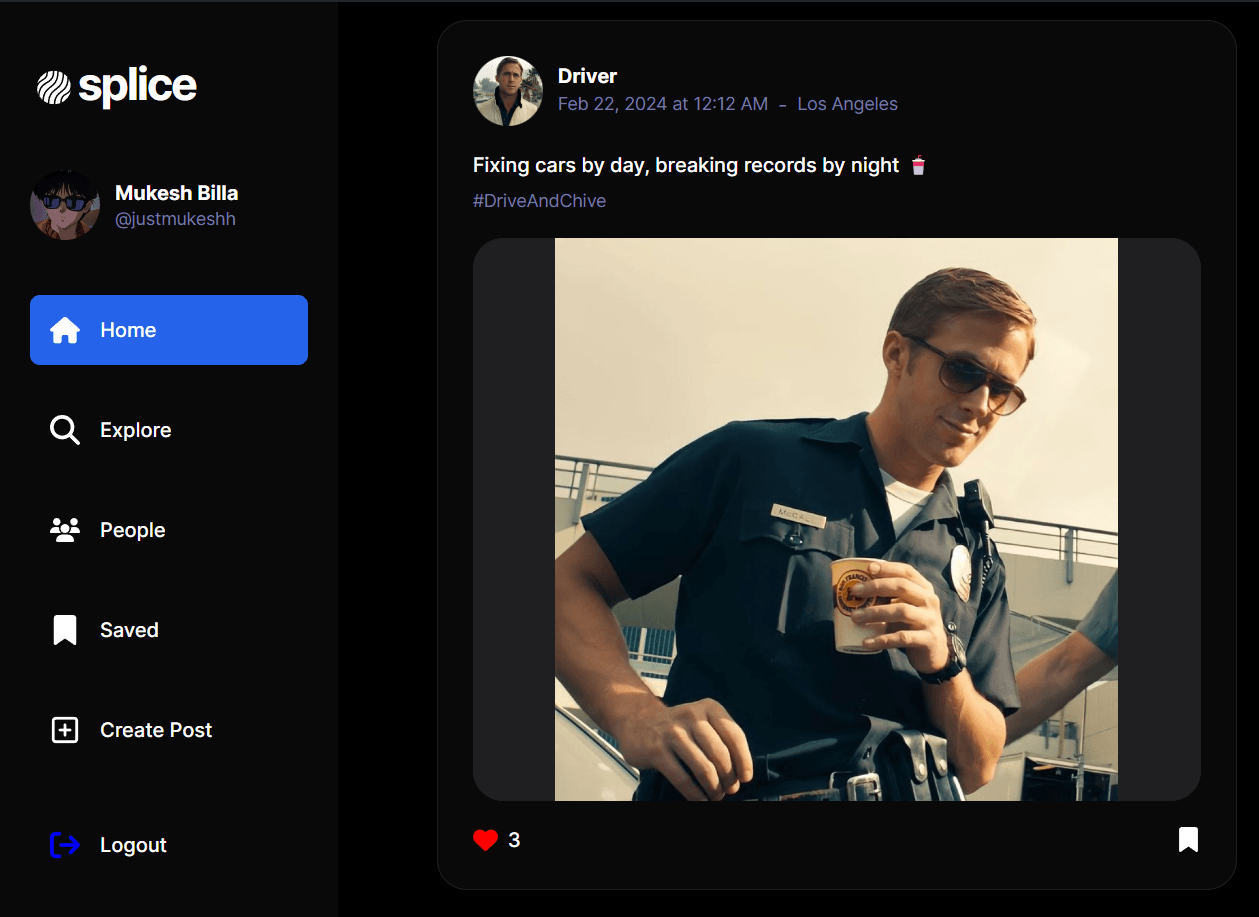Click the Saved bookmark icon in sidebar

(x=65, y=630)
